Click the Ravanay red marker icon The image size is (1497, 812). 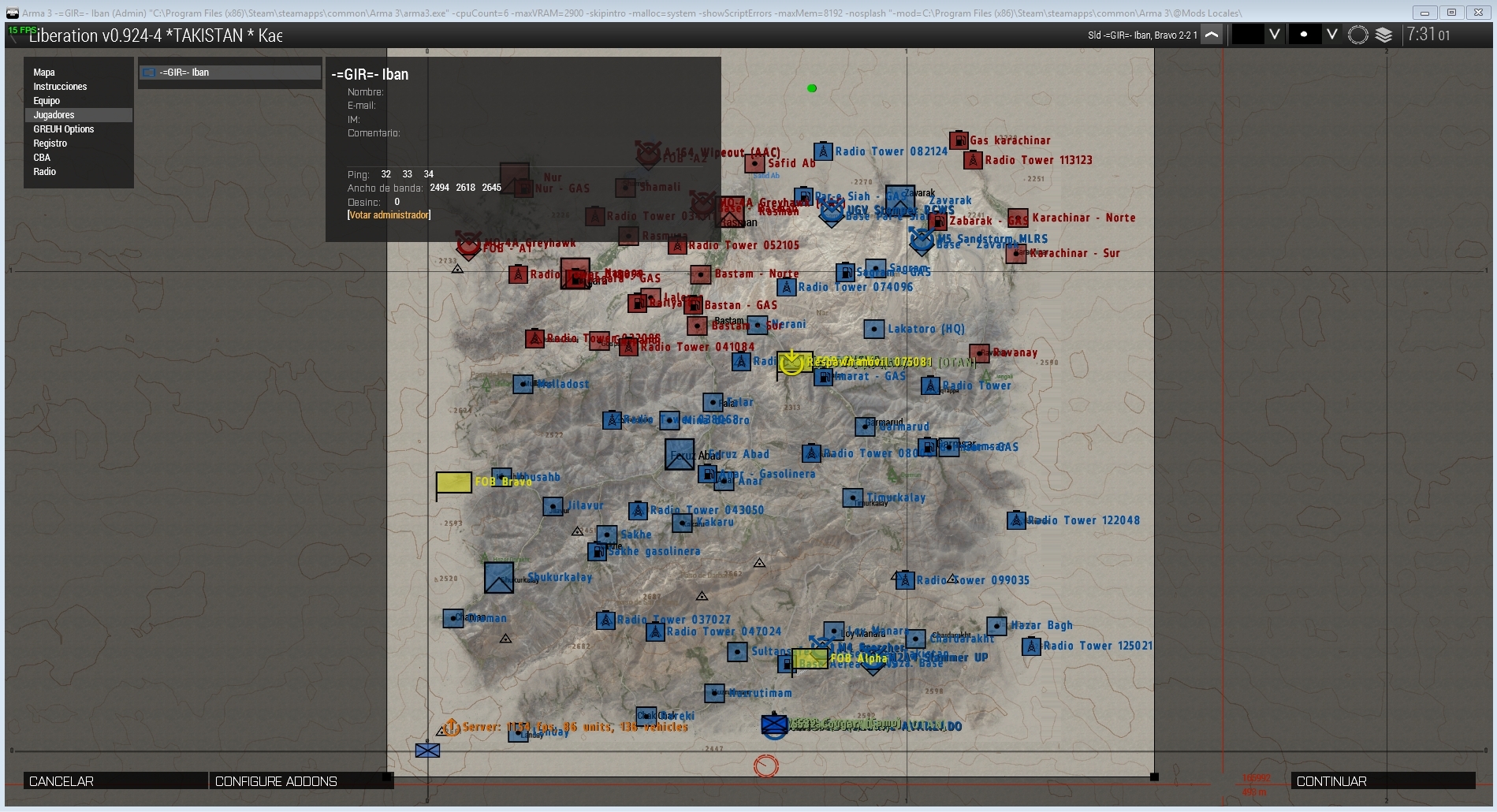tap(979, 352)
